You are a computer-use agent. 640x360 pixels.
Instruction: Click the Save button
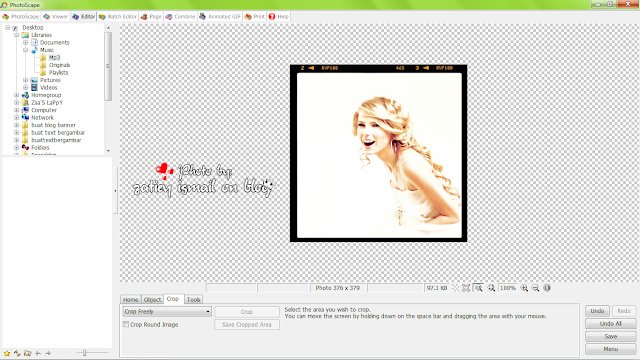click(611, 336)
